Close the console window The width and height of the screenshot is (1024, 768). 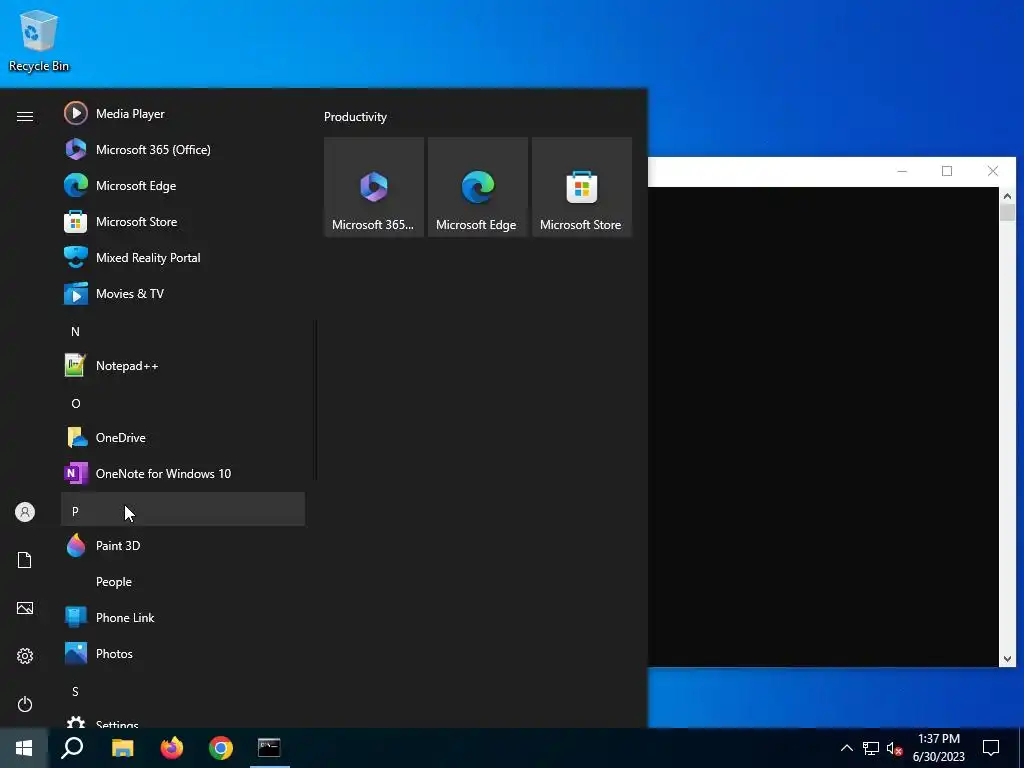(993, 171)
